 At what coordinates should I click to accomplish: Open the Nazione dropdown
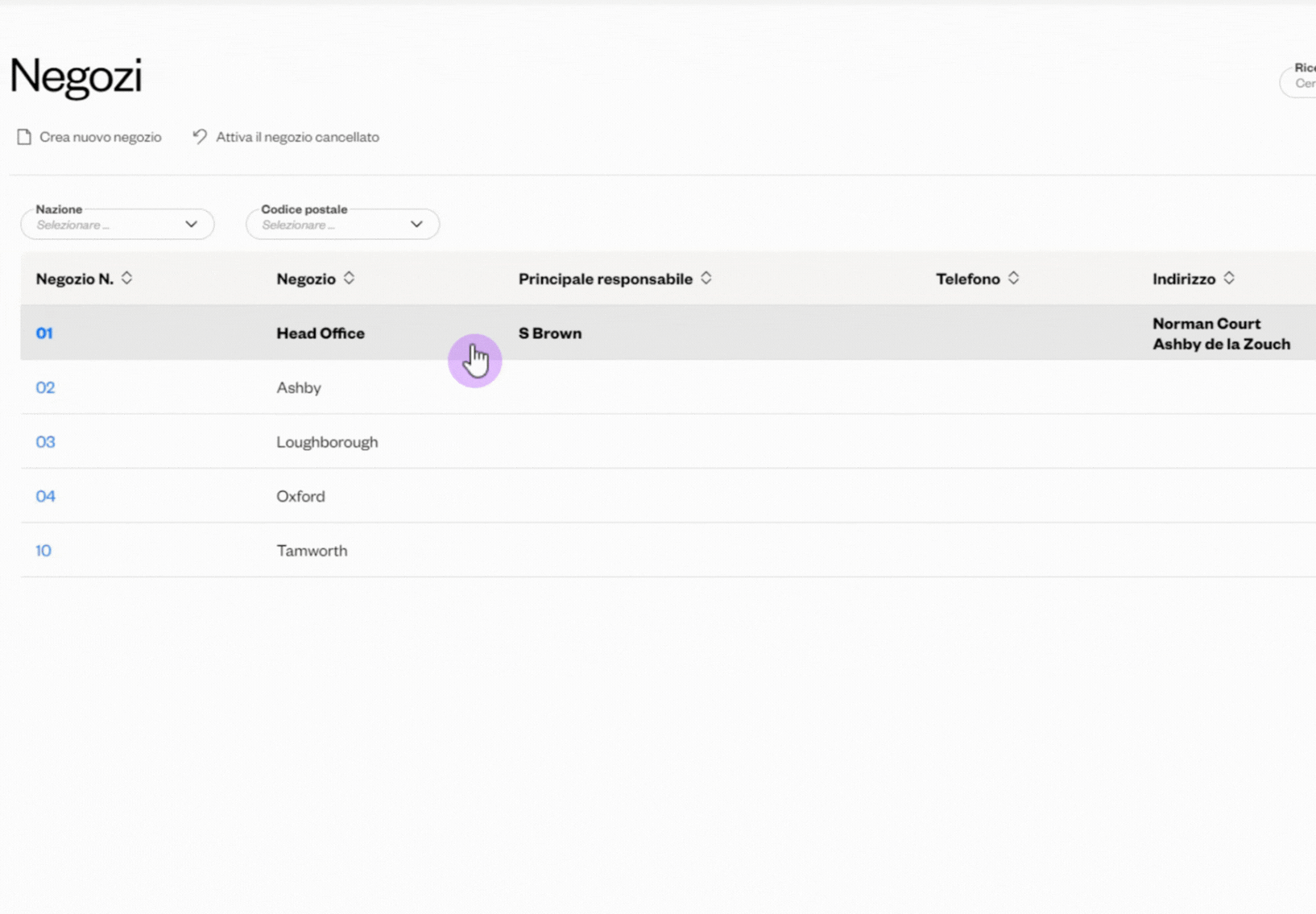[x=117, y=224]
